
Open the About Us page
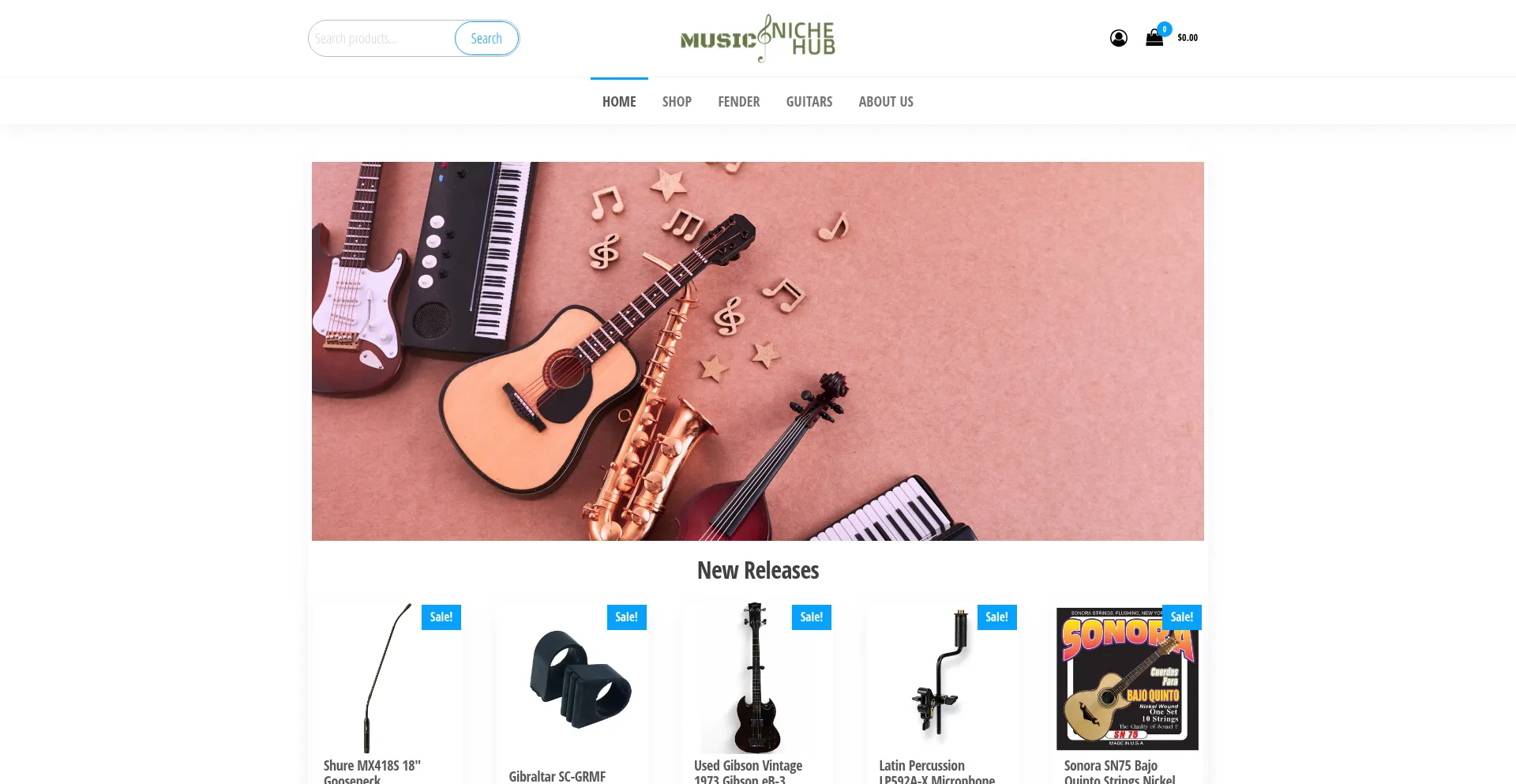[886, 102]
